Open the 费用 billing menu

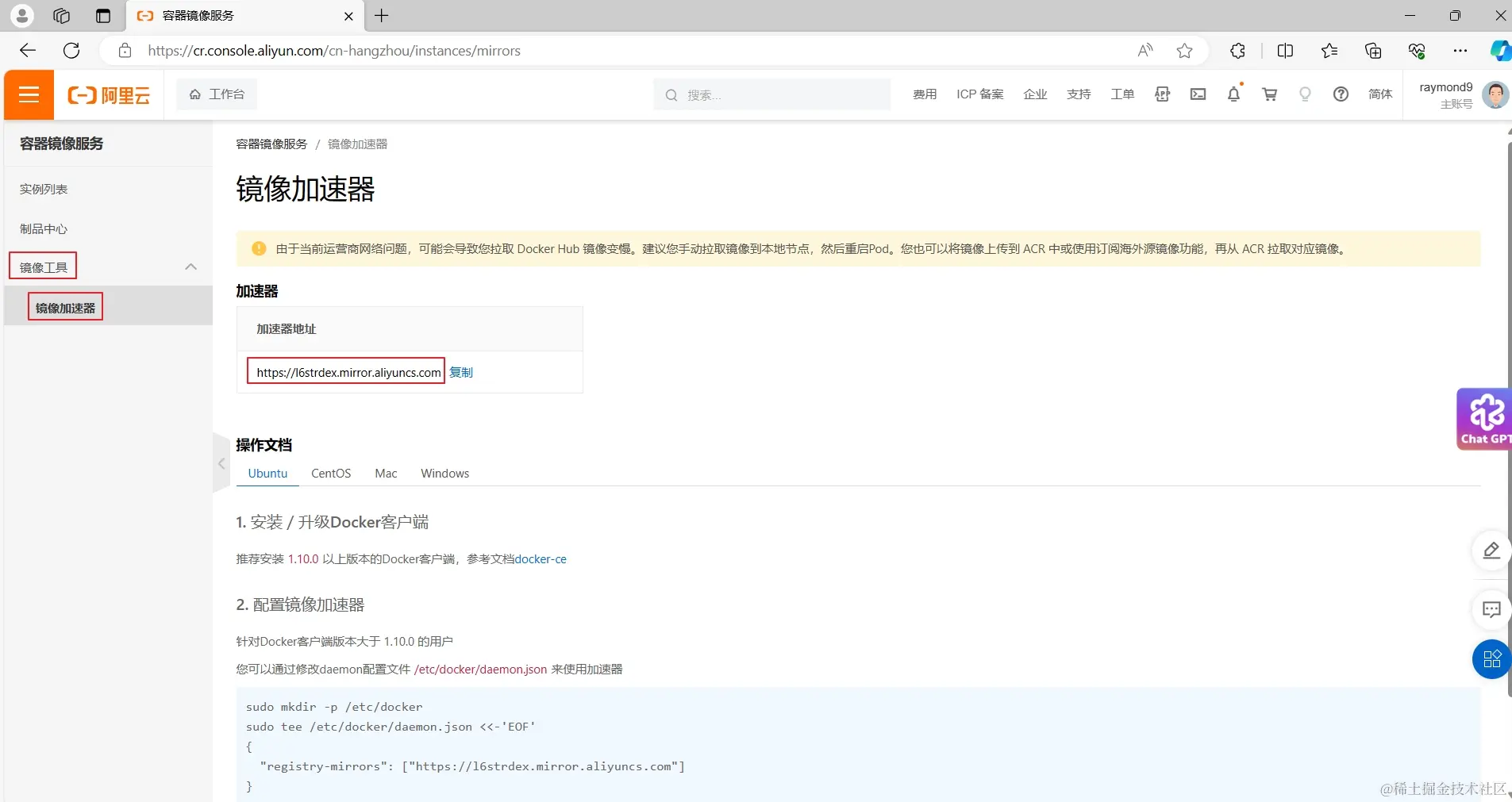coord(925,94)
